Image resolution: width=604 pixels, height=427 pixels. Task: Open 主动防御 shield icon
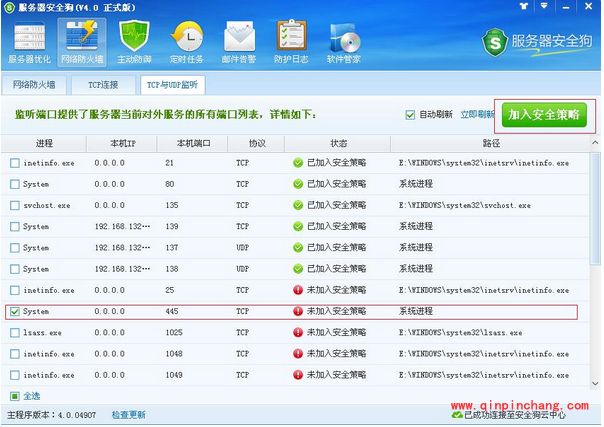pyautogui.click(x=135, y=41)
